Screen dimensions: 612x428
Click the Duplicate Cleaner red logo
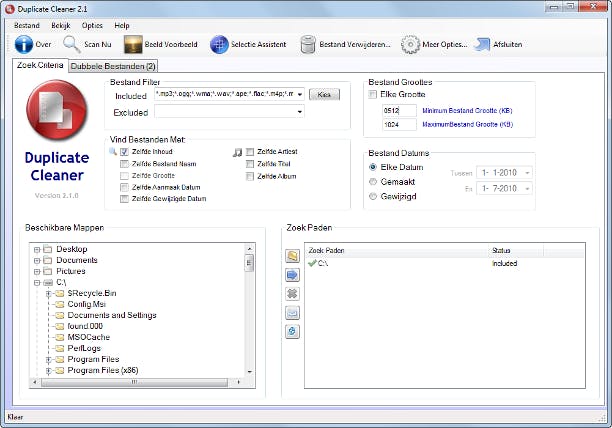coord(57,110)
